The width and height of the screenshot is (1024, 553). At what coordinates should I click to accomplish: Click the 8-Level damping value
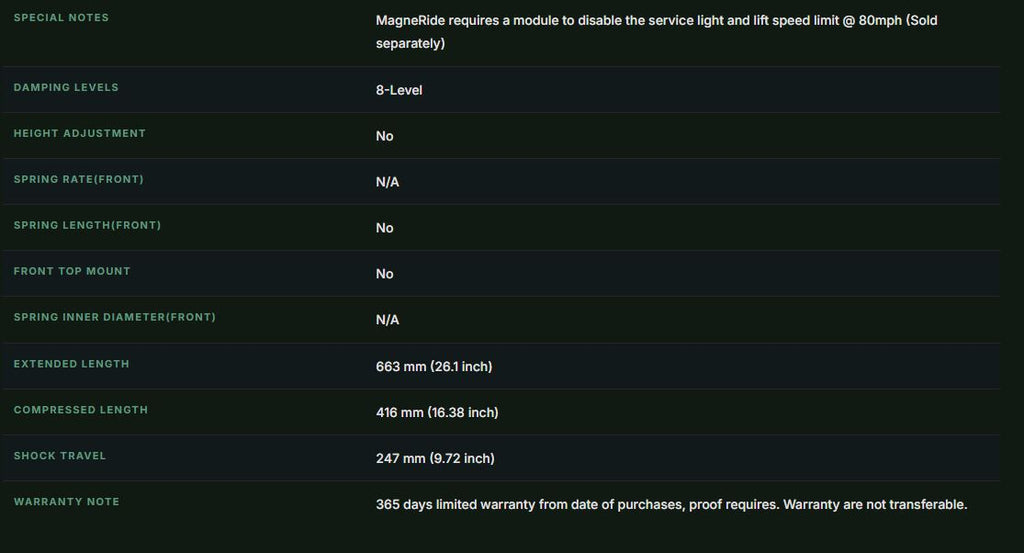point(399,90)
